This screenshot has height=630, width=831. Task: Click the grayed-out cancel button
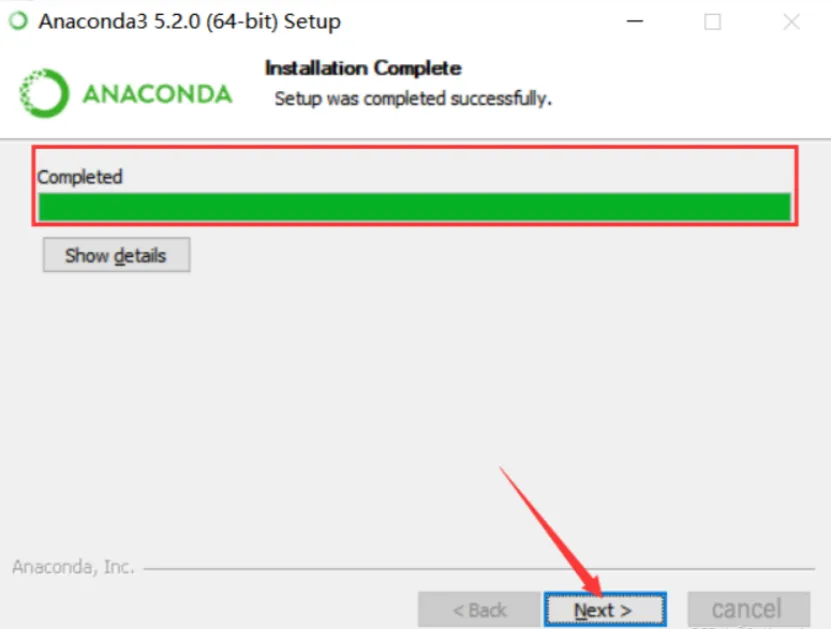point(748,609)
